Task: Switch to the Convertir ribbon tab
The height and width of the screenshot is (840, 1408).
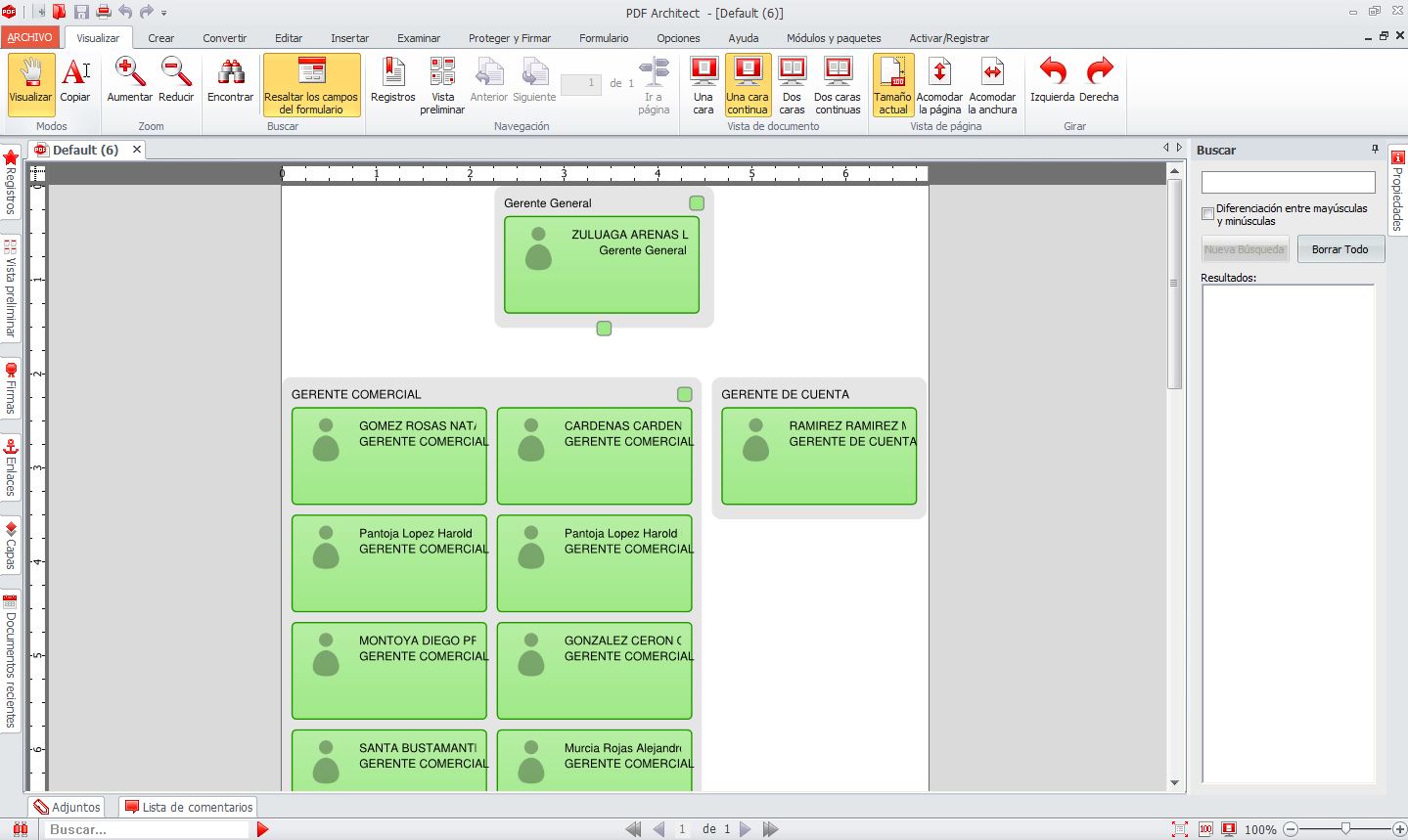Action: [225, 38]
